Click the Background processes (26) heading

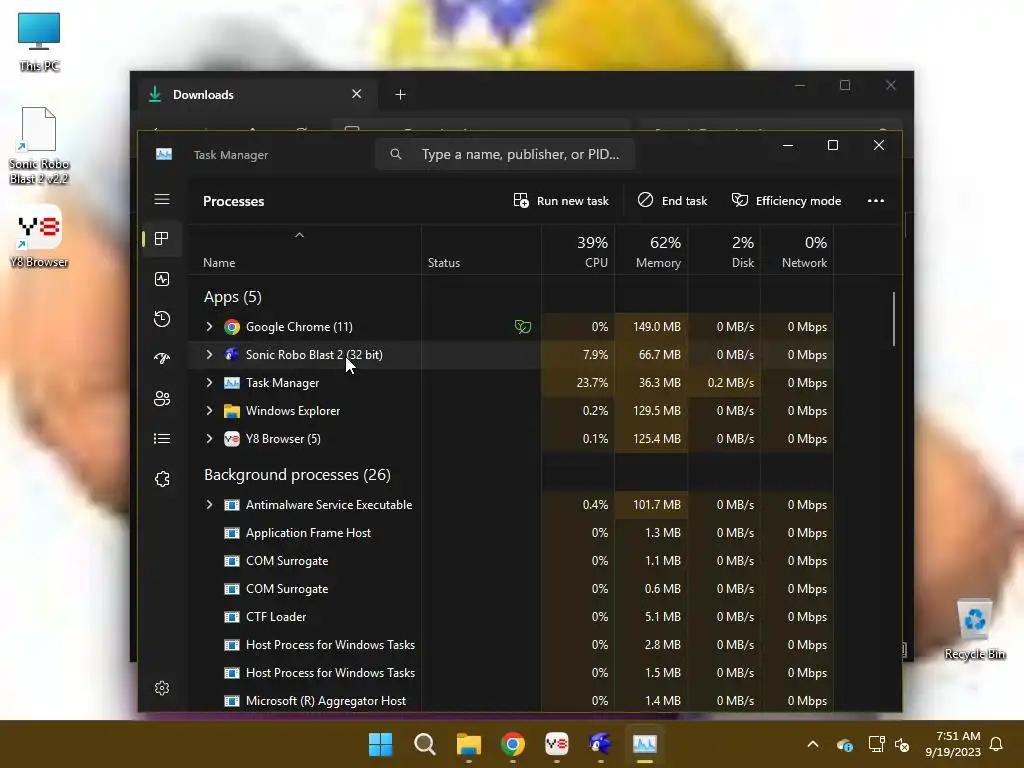pyautogui.click(x=297, y=475)
